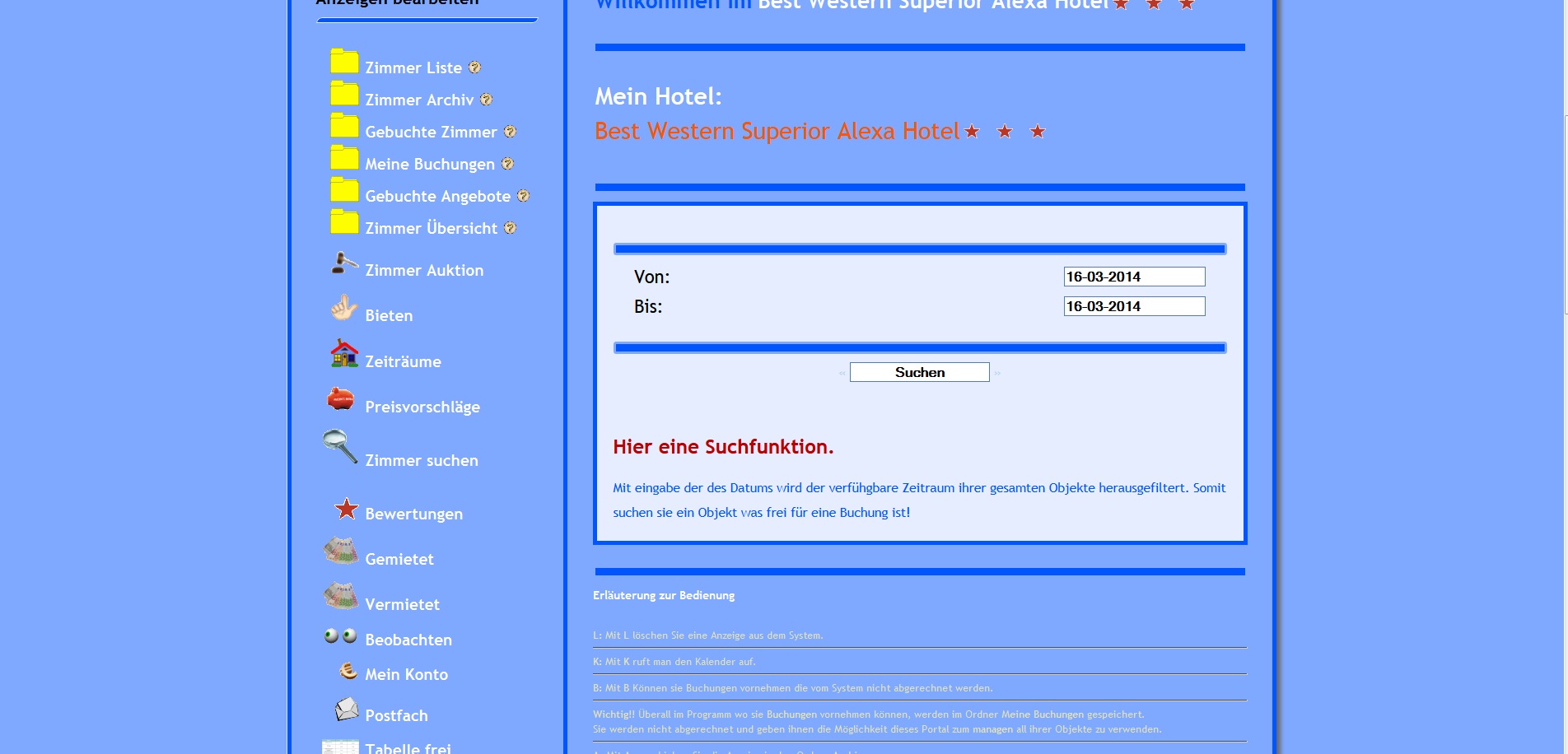This screenshot has width=1568, height=754.
Task: Open the Zimmer Übersicht folder icon
Action: point(344,221)
